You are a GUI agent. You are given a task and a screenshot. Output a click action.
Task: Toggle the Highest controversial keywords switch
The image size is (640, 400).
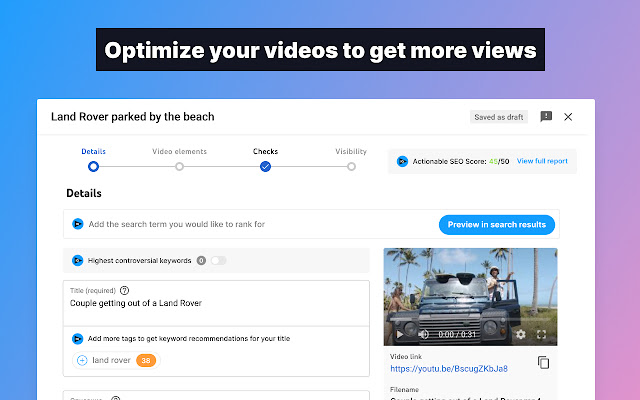[x=217, y=260]
